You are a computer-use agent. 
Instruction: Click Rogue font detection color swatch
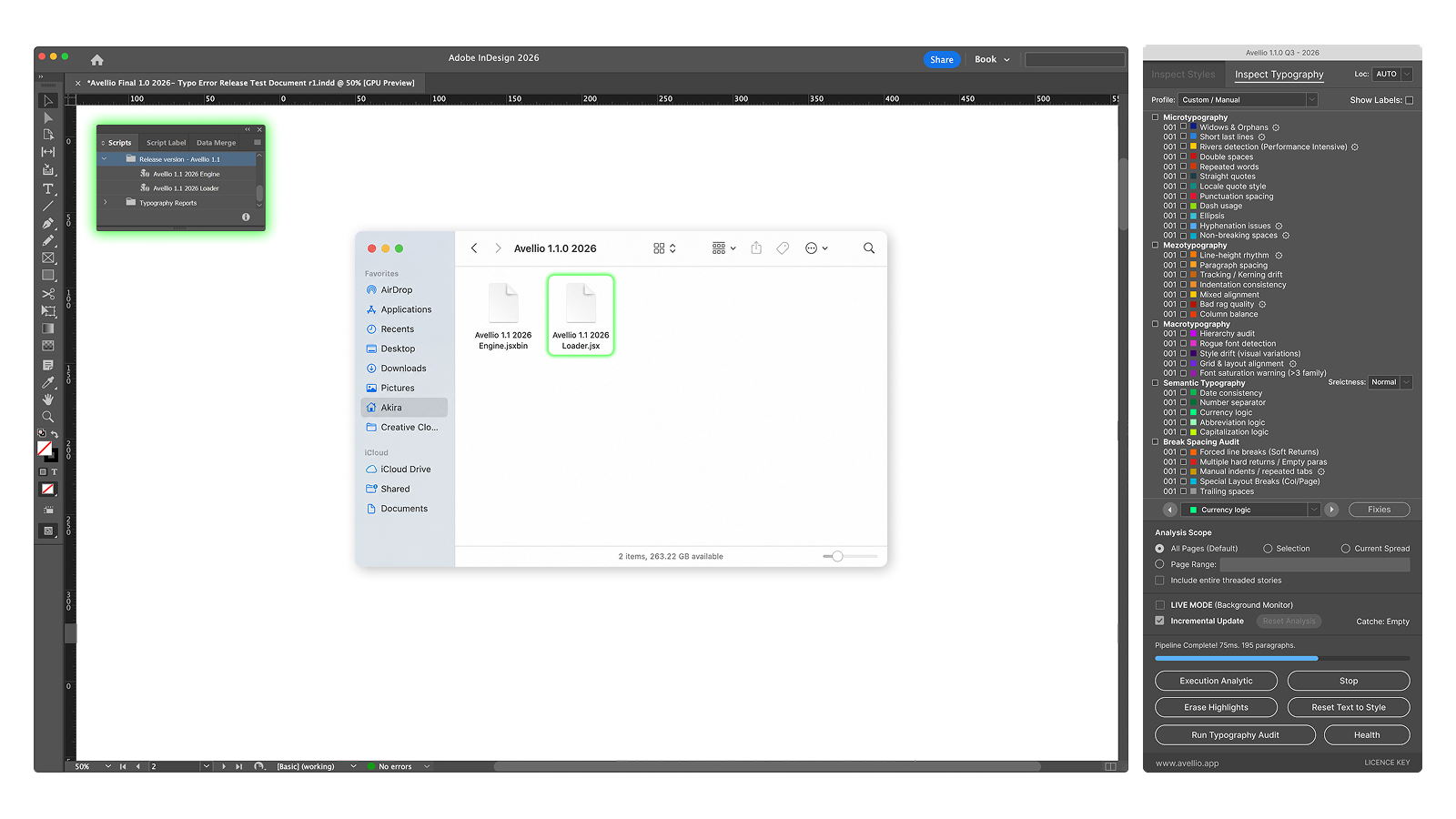click(1193, 344)
